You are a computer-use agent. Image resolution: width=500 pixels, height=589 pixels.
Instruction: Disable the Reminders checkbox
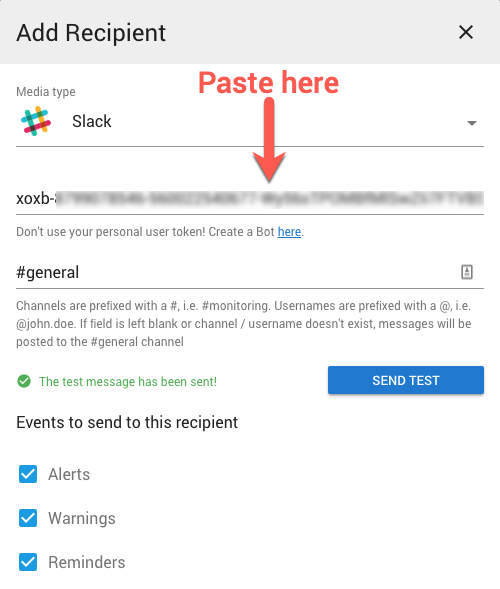pos(28,562)
